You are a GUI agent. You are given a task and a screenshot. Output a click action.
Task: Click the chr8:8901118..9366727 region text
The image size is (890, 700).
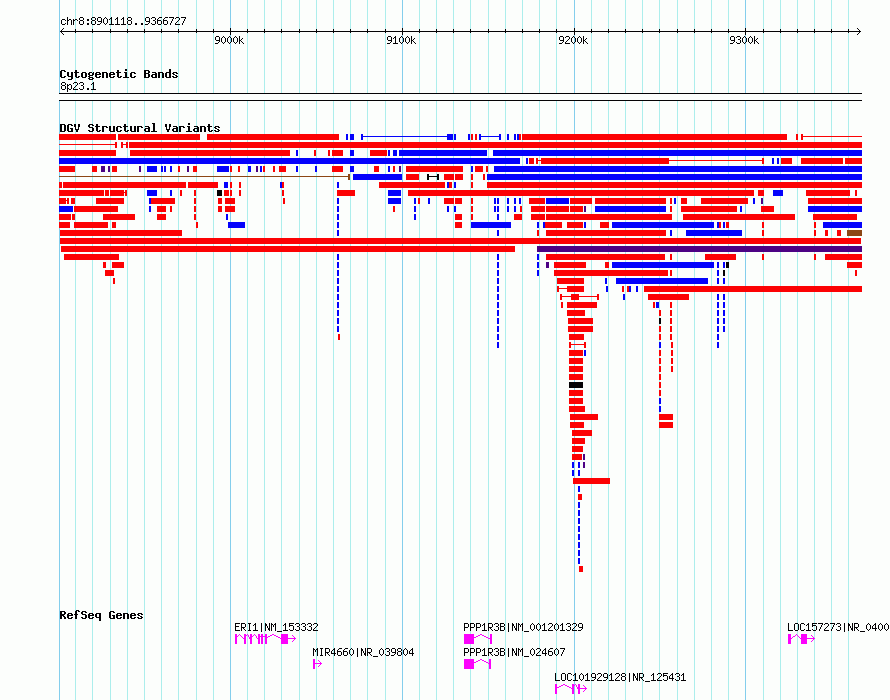tap(123, 21)
